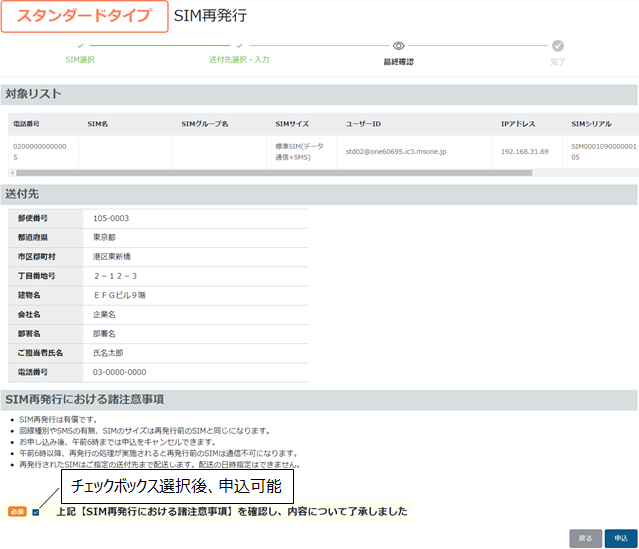Click the checkmark above 送付先選択・入力 step
This screenshot has height=549, width=639.
click(x=240, y=46)
